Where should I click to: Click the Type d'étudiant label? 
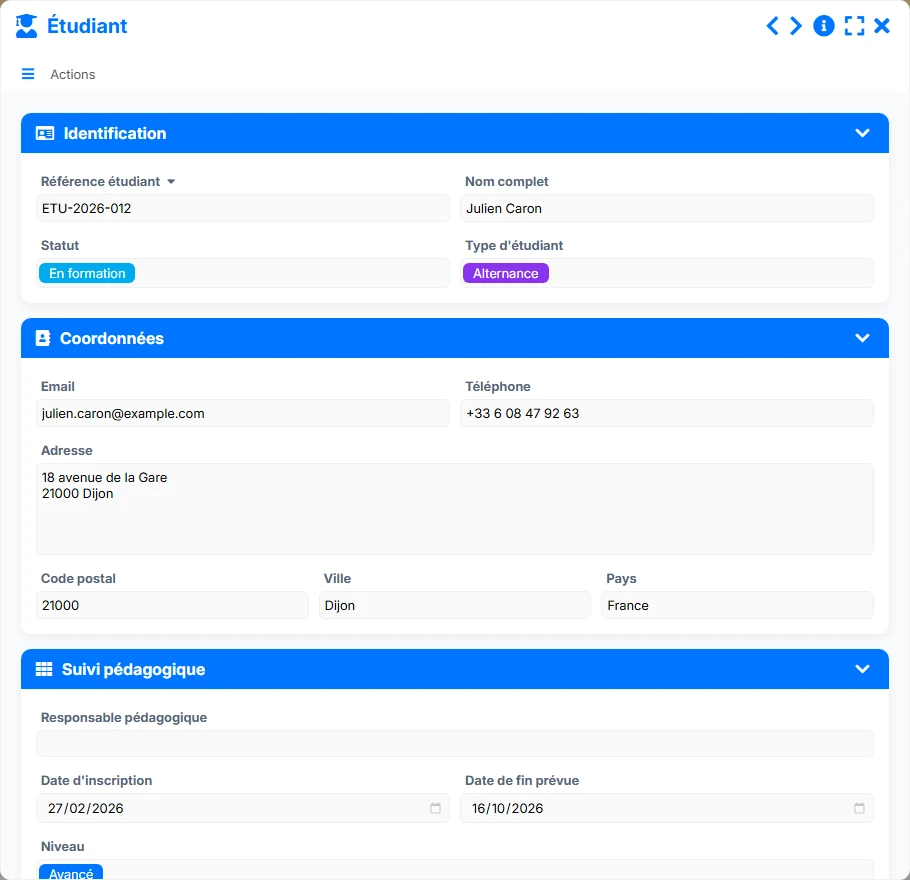(514, 246)
